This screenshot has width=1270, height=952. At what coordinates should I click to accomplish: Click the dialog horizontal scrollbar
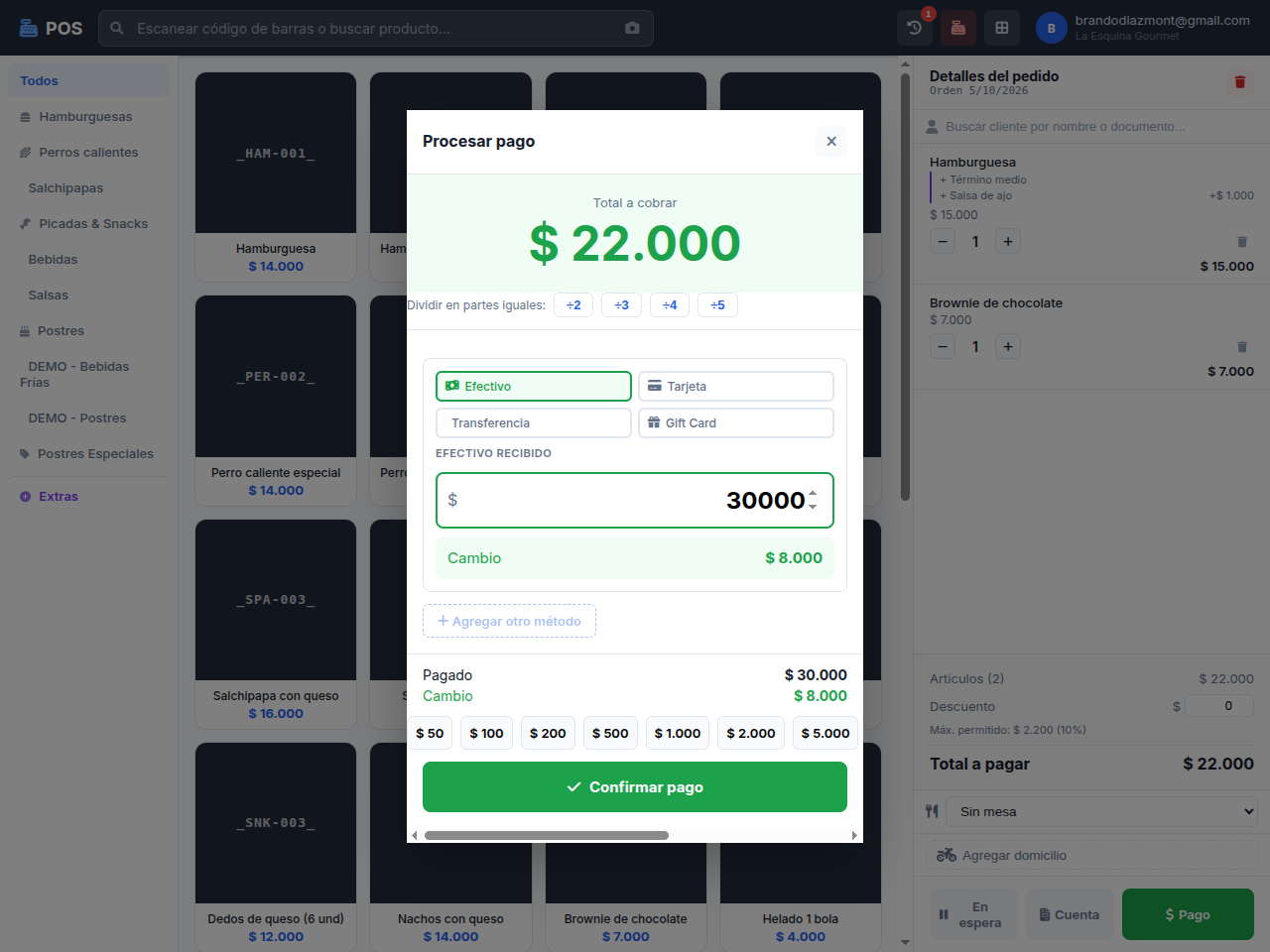pyautogui.click(x=547, y=835)
